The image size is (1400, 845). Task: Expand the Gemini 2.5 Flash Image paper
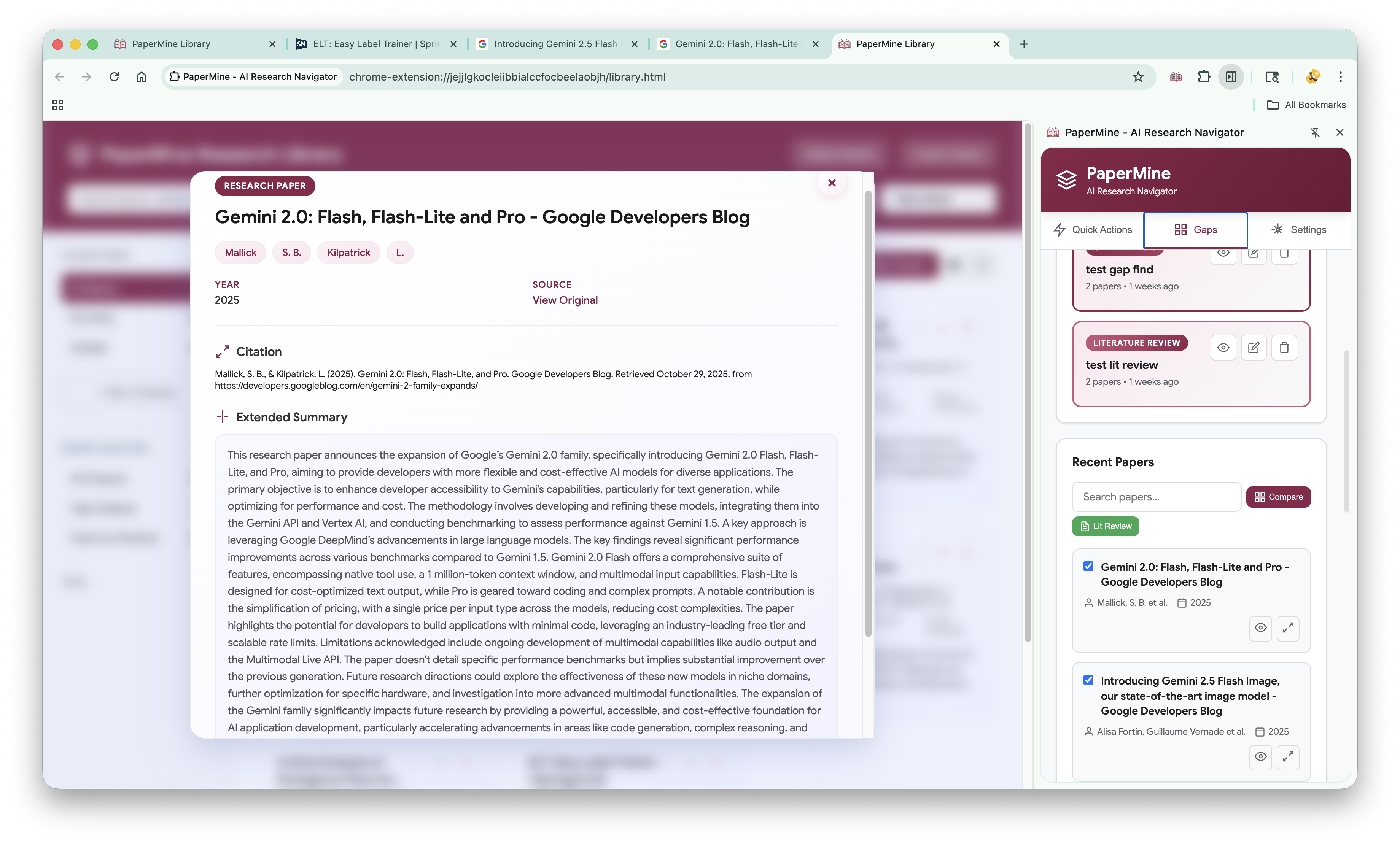pos(1287,756)
